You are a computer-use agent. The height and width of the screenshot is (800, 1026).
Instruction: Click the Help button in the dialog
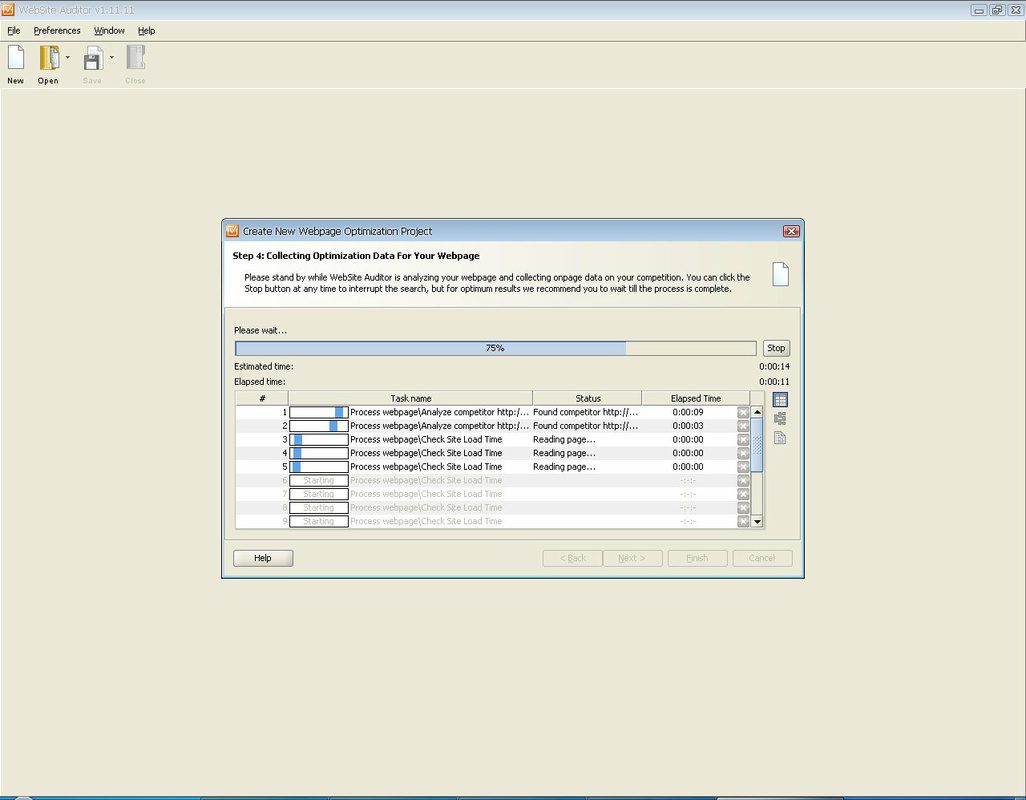[x=263, y=558]
